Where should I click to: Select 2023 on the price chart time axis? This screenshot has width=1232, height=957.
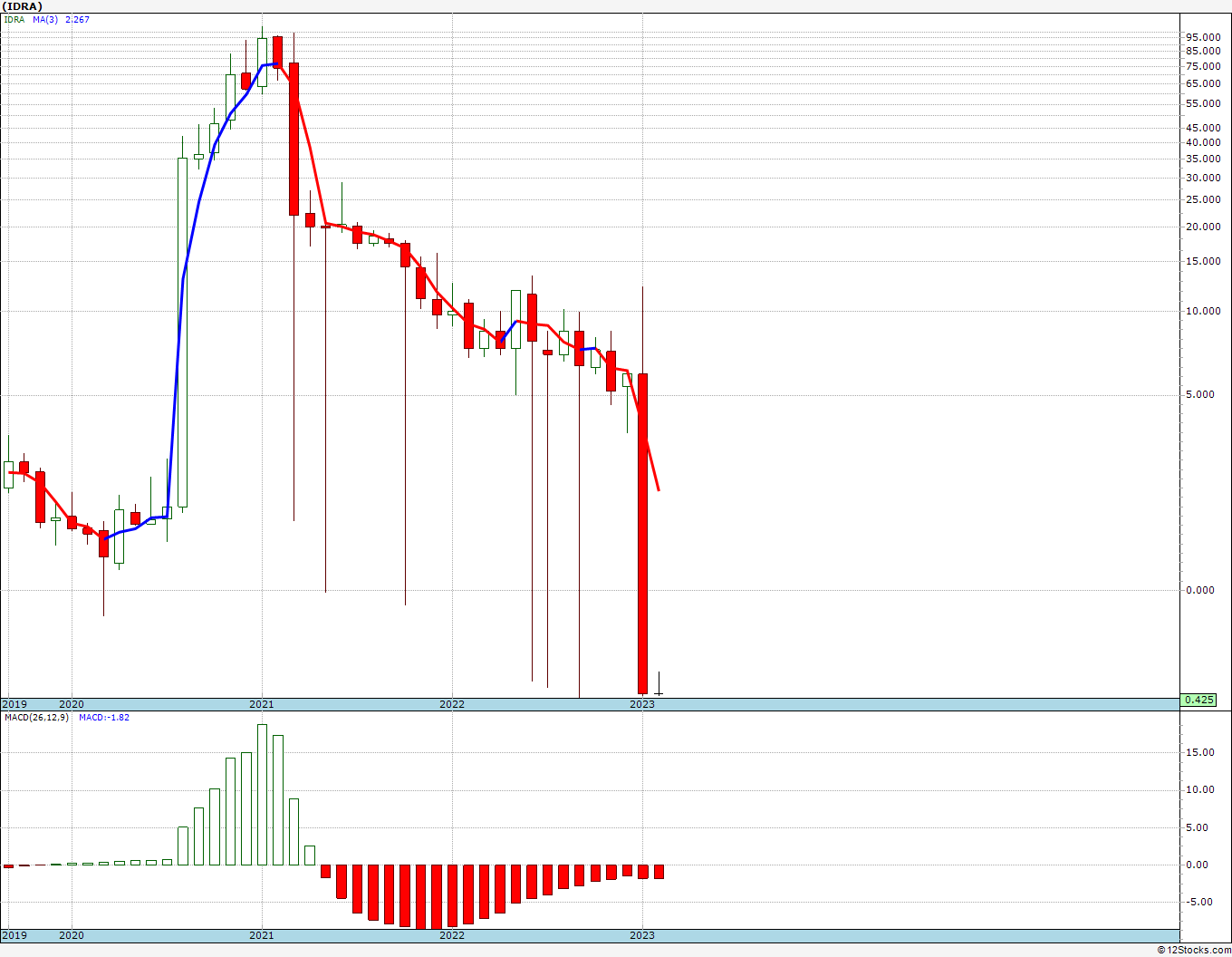642,704
